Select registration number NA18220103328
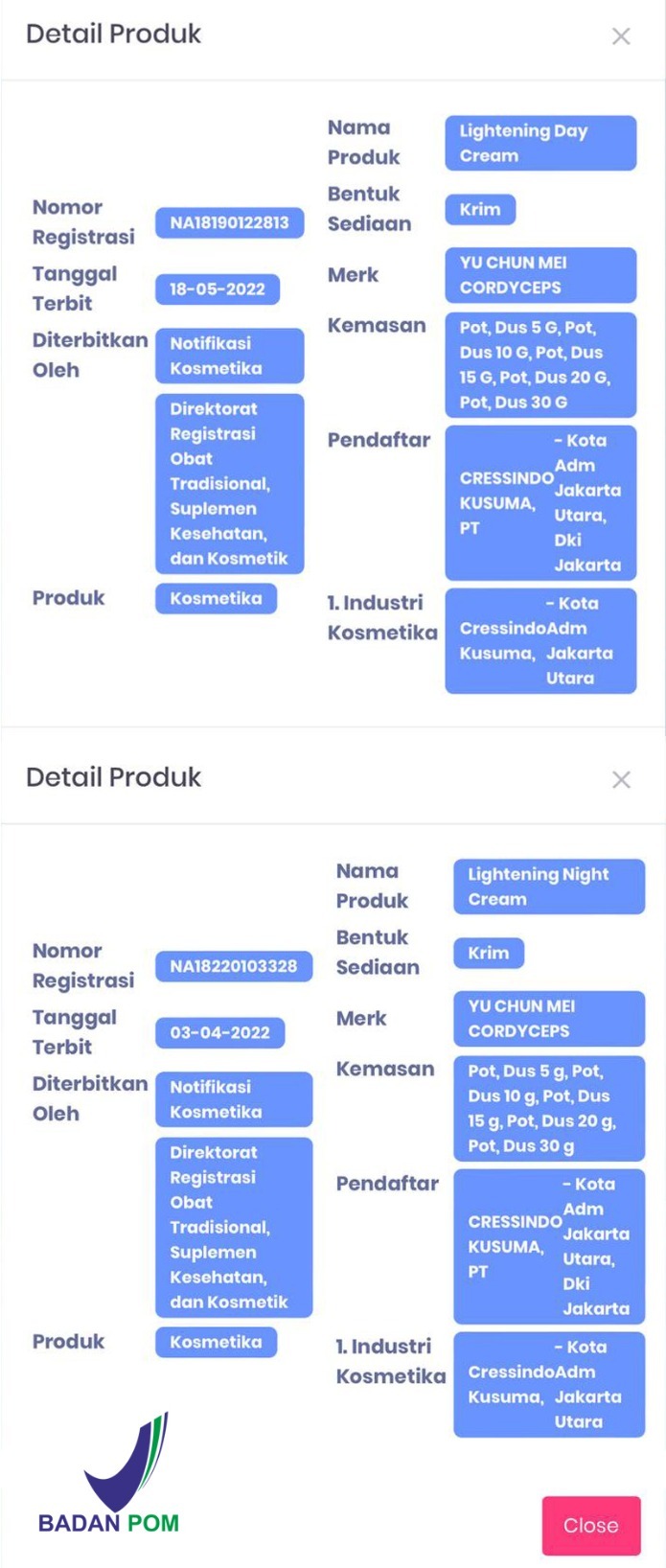This screenshot has width=666, height=1568. (233, 966)
